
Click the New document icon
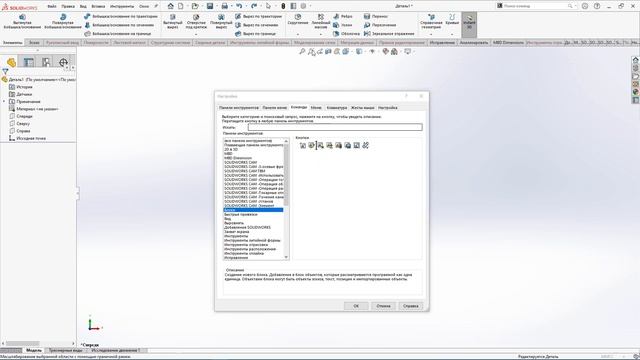coord(180,6)
